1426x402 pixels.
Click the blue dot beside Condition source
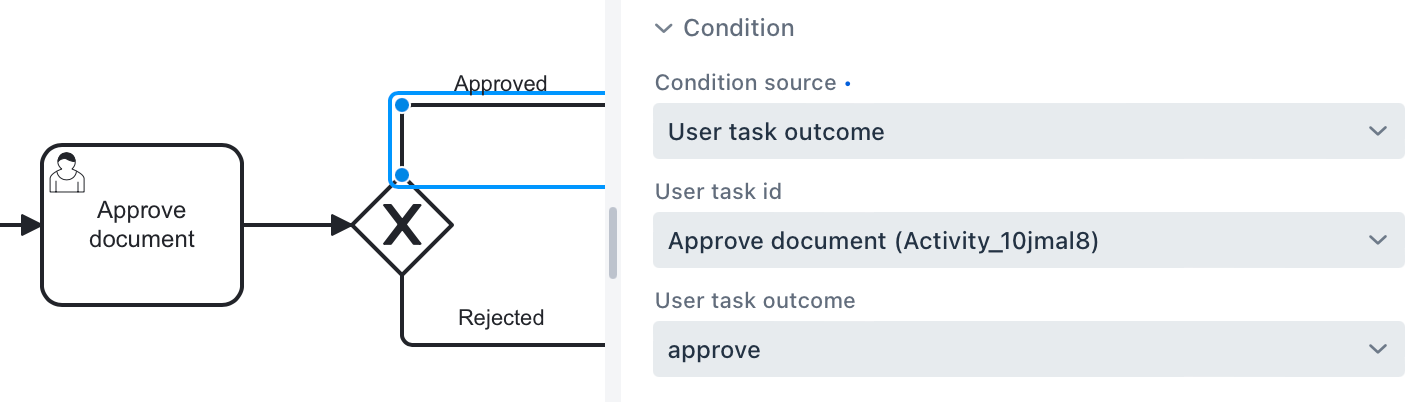pyautogui.click(x=848, y=84)
